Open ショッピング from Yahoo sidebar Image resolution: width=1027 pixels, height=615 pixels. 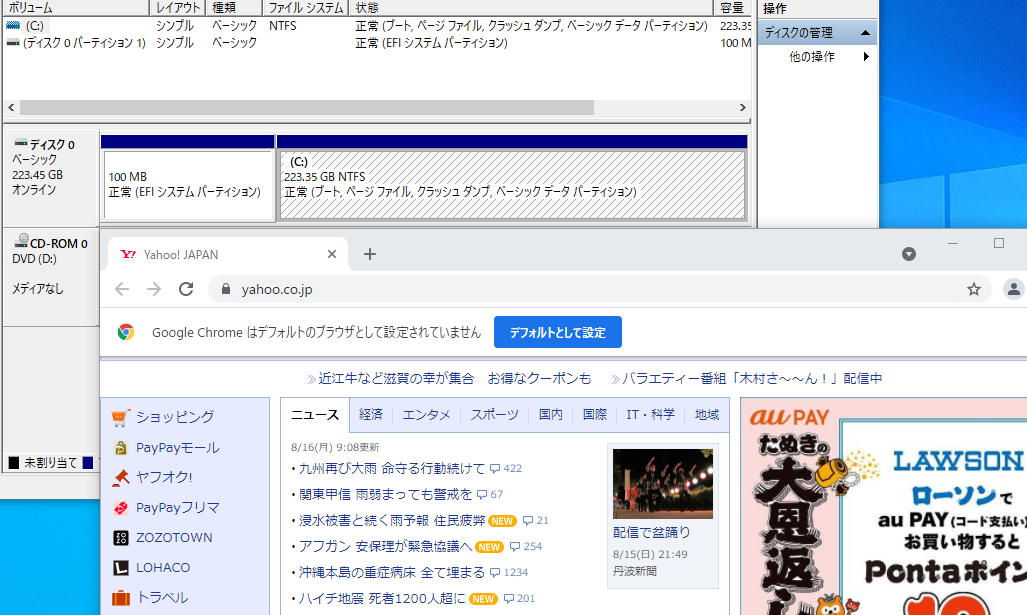point(175,417)
